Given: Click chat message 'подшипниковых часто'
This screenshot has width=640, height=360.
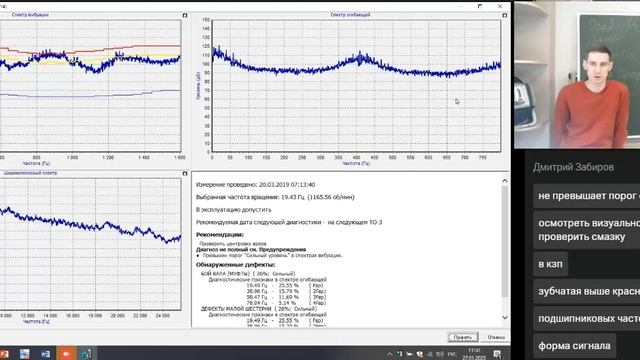Looking at the screenshot, I should (587, 319).
